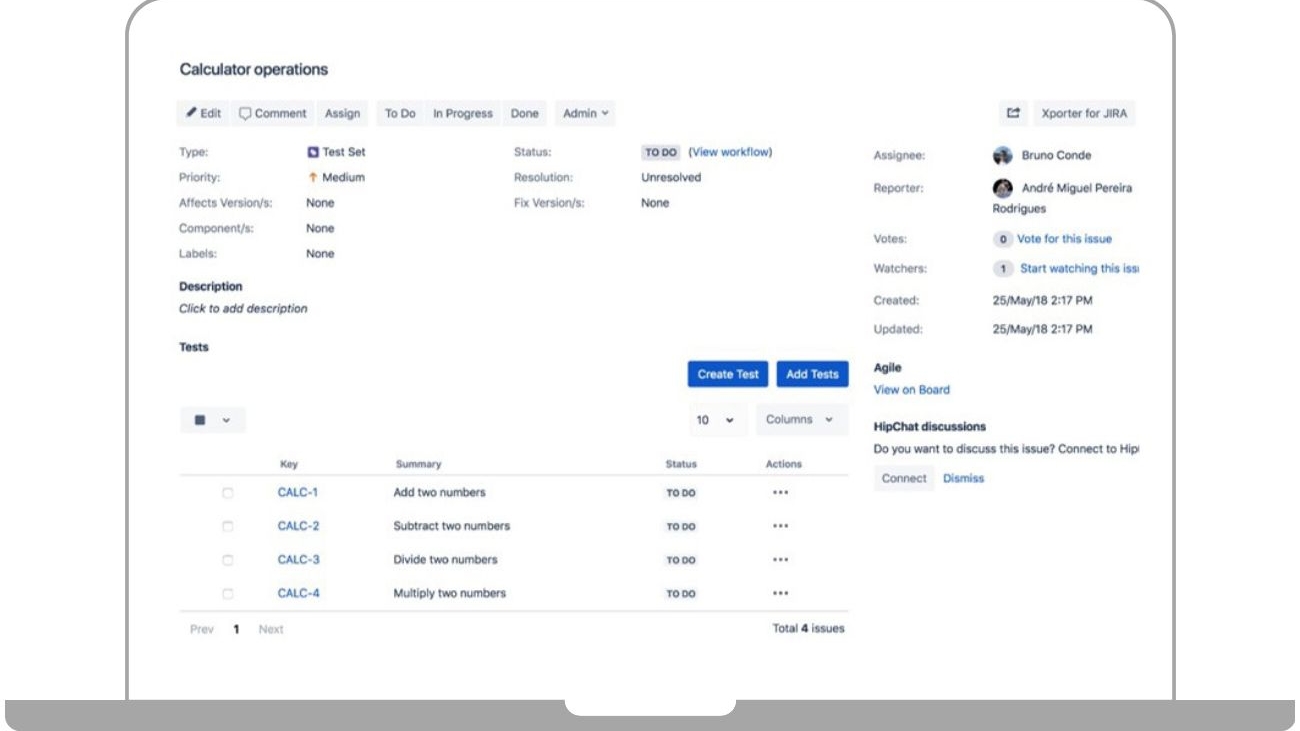
Task: Open bulk selection dropdown above table
Action: (x=212, y=420)
